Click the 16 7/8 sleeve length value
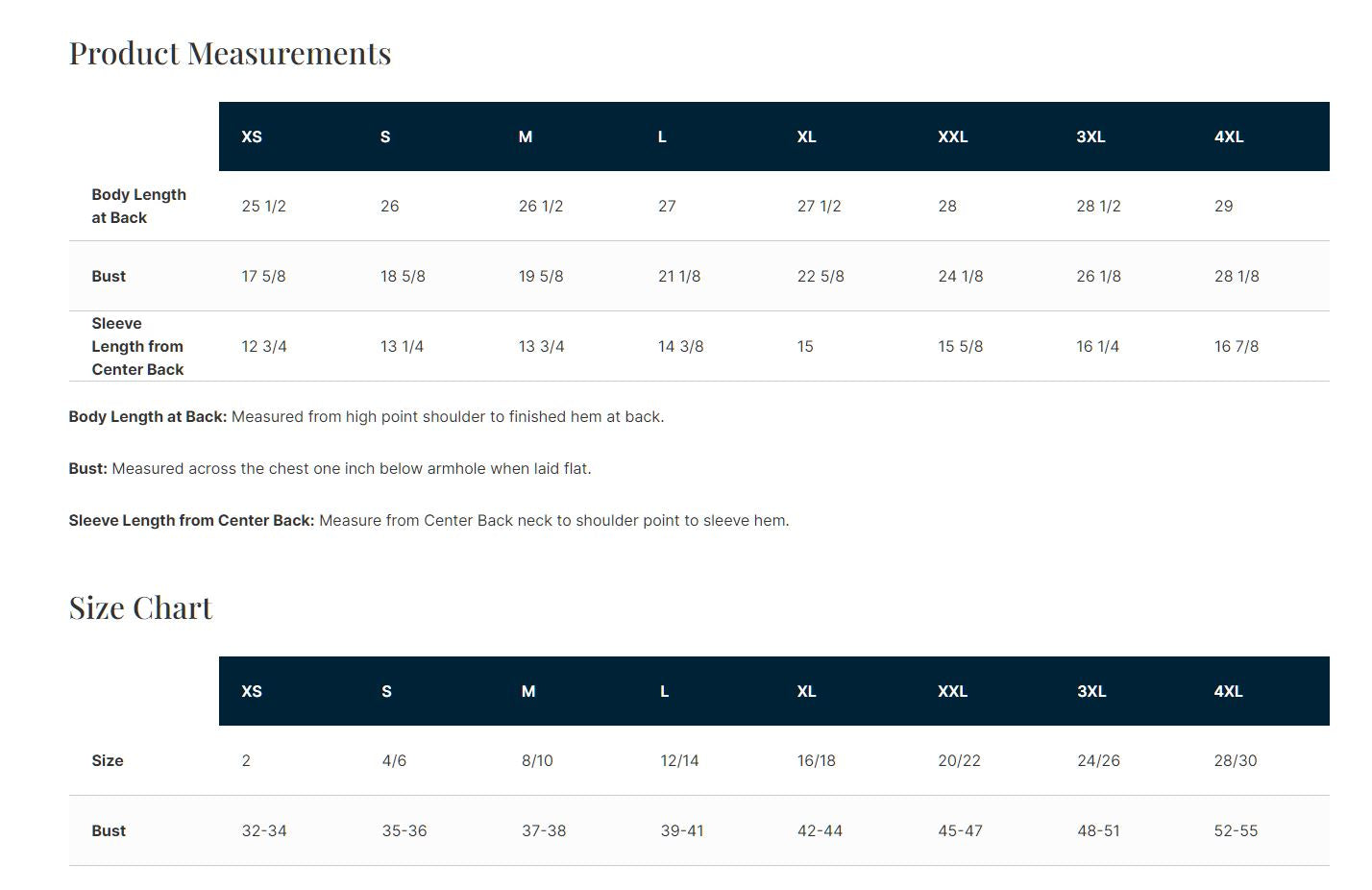The width and height of the screenshot is (1372, 890). tap(1237, 346)
